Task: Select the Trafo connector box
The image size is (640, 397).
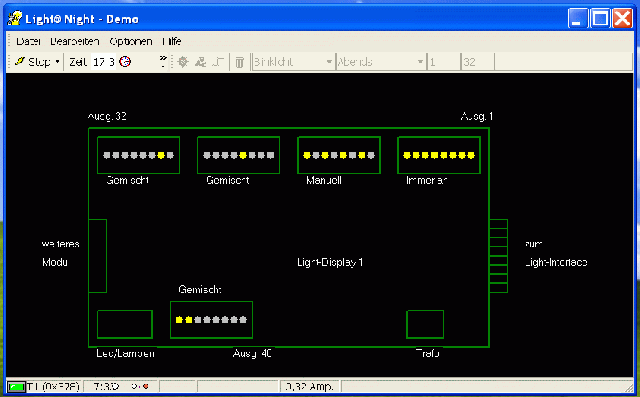Action: pos(425,324)
